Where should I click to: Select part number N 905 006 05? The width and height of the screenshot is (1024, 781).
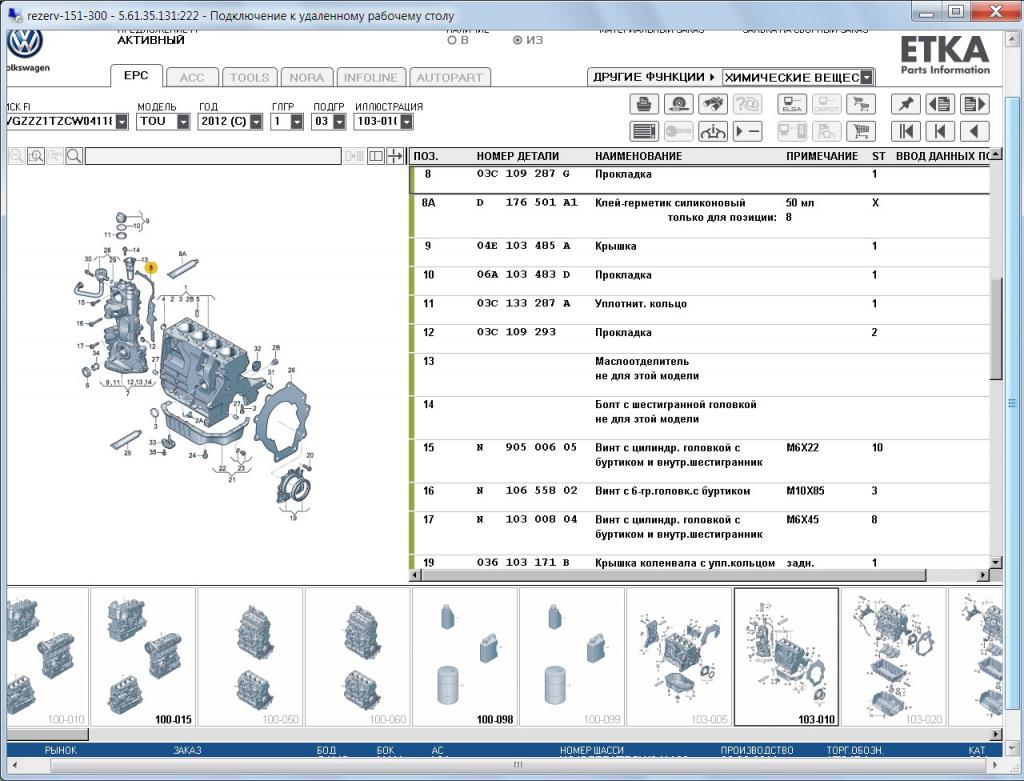click(x=526, y=447)
